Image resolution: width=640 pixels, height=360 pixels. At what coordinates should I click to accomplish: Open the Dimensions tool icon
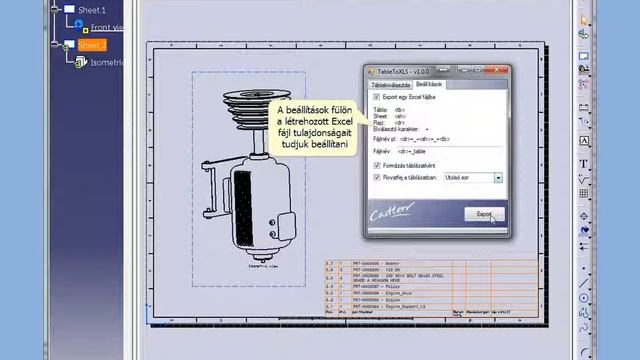tap(584, 107)
